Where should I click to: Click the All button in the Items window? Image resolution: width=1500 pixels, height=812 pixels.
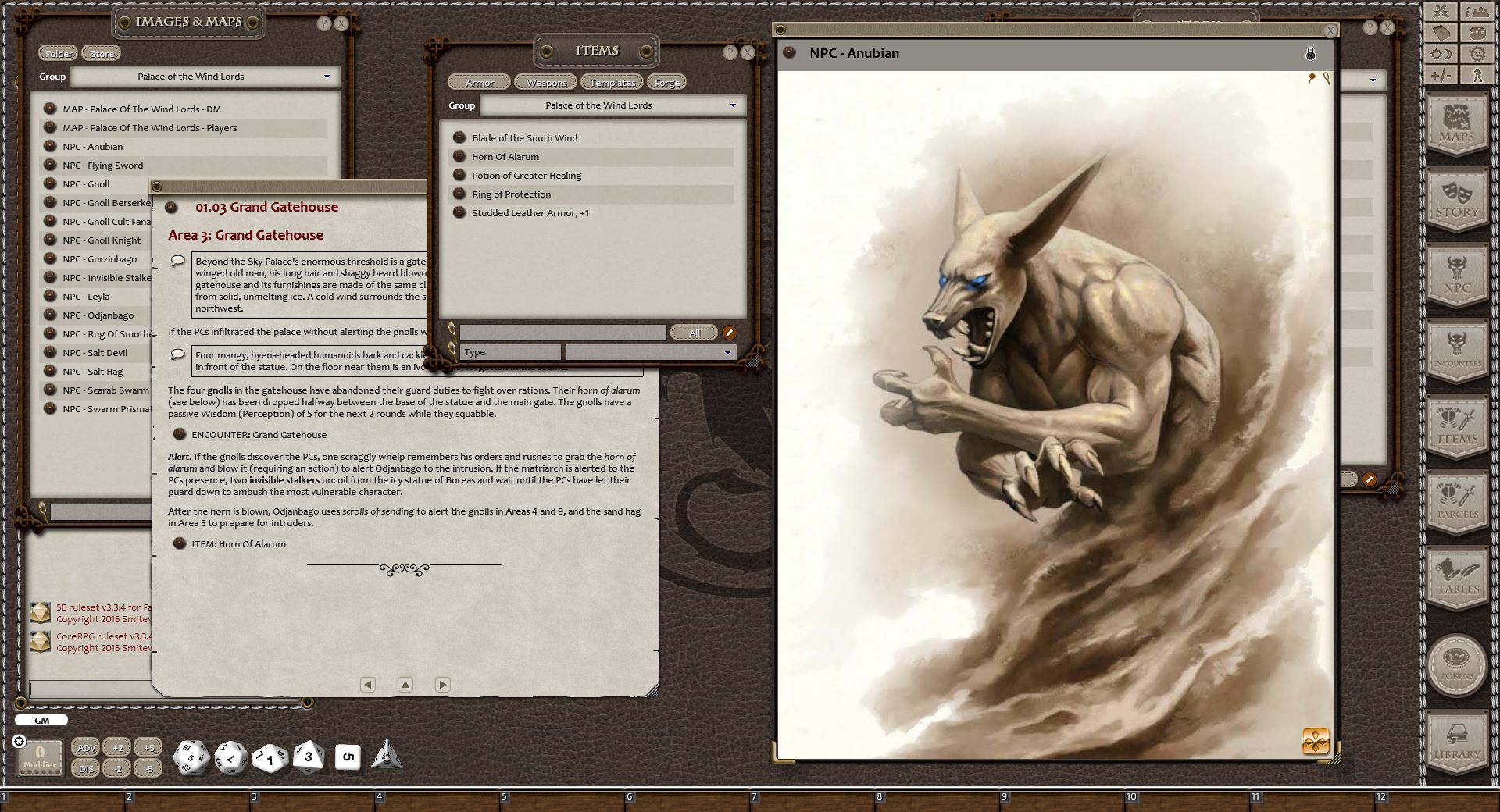click(x=693, y=332)
